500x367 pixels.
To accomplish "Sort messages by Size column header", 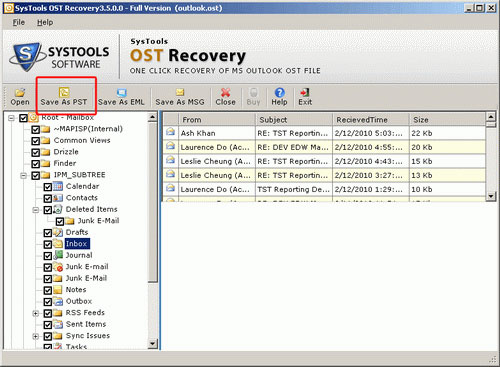I will pos(447,119).
